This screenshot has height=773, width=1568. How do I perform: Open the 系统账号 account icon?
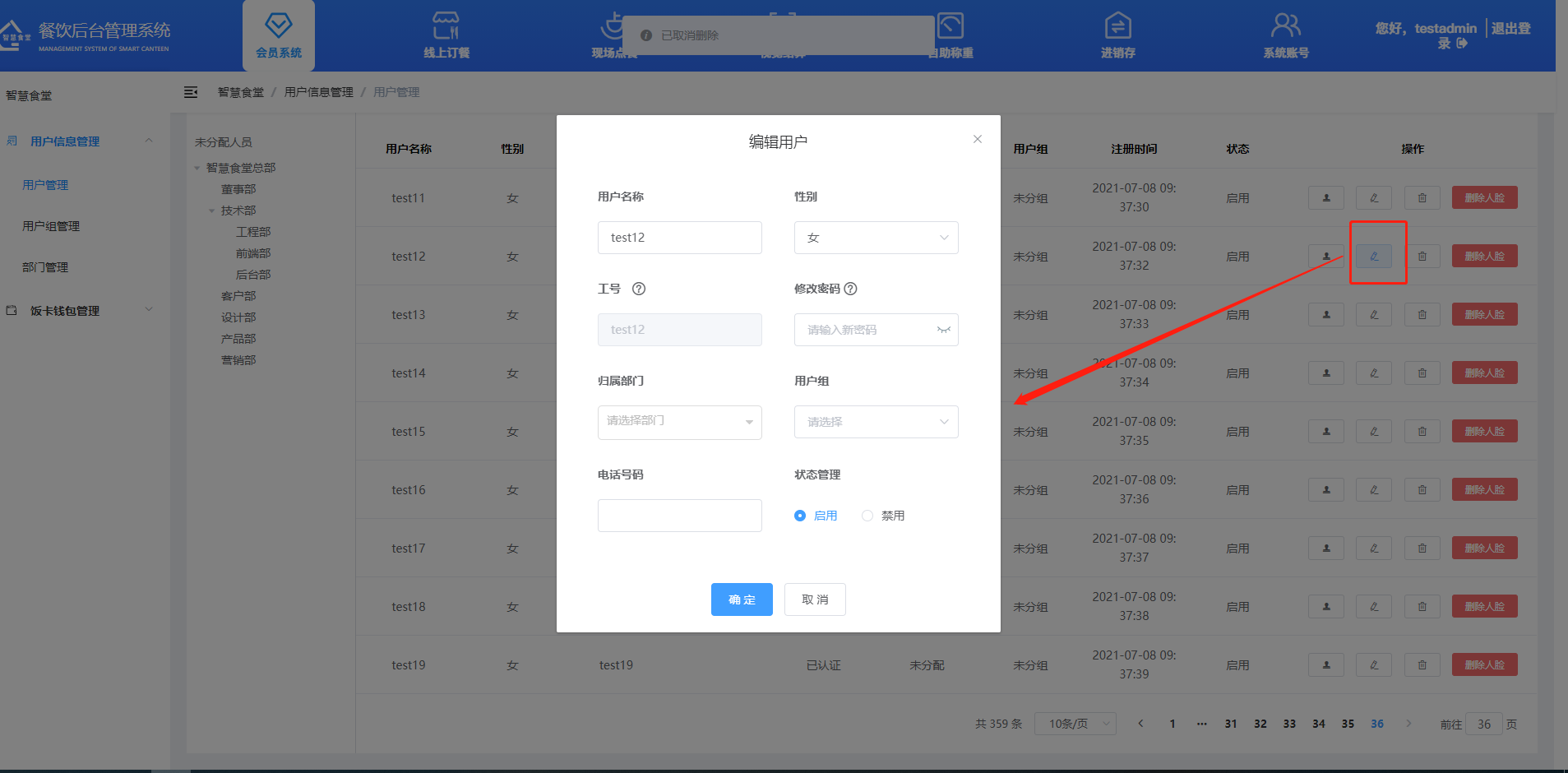coord(1285,25)
